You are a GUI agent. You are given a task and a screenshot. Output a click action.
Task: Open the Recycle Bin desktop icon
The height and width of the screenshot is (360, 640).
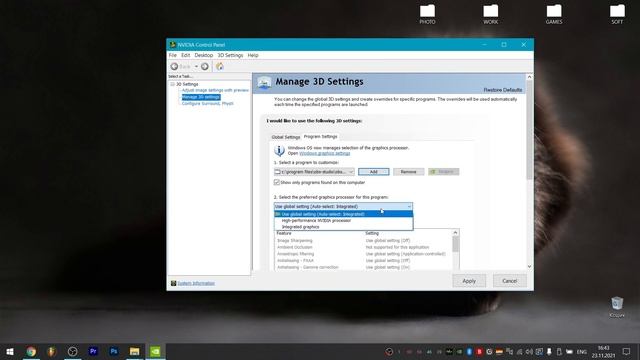point(617,307)
